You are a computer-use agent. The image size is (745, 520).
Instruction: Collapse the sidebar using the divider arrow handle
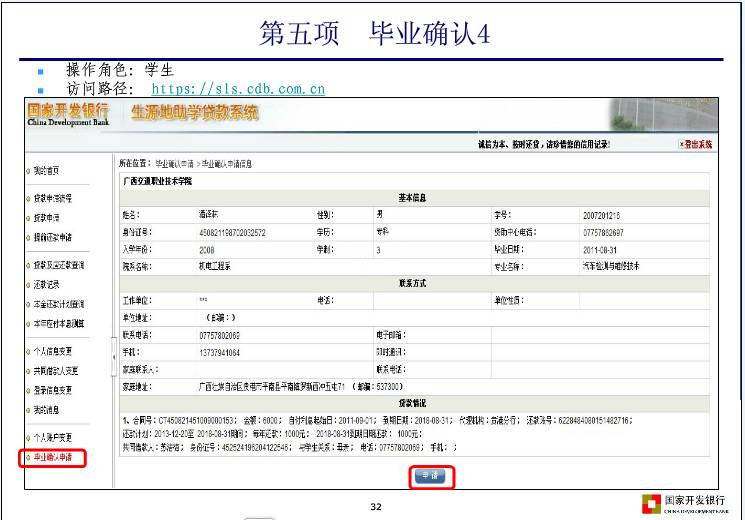point(112,342)
